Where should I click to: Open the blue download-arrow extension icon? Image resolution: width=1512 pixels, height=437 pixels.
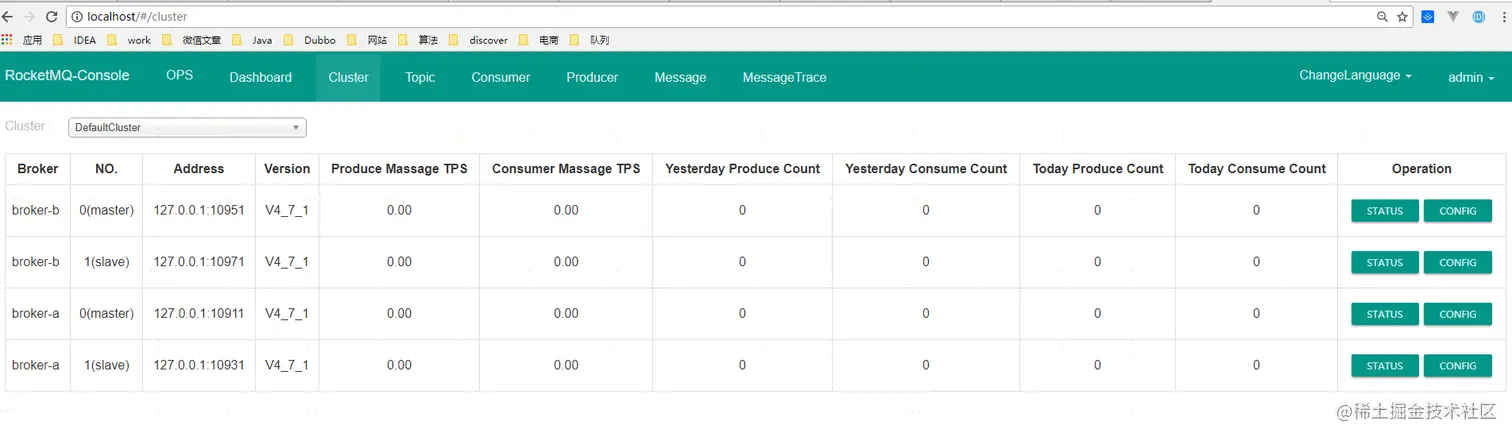[x=1428, y=17]
